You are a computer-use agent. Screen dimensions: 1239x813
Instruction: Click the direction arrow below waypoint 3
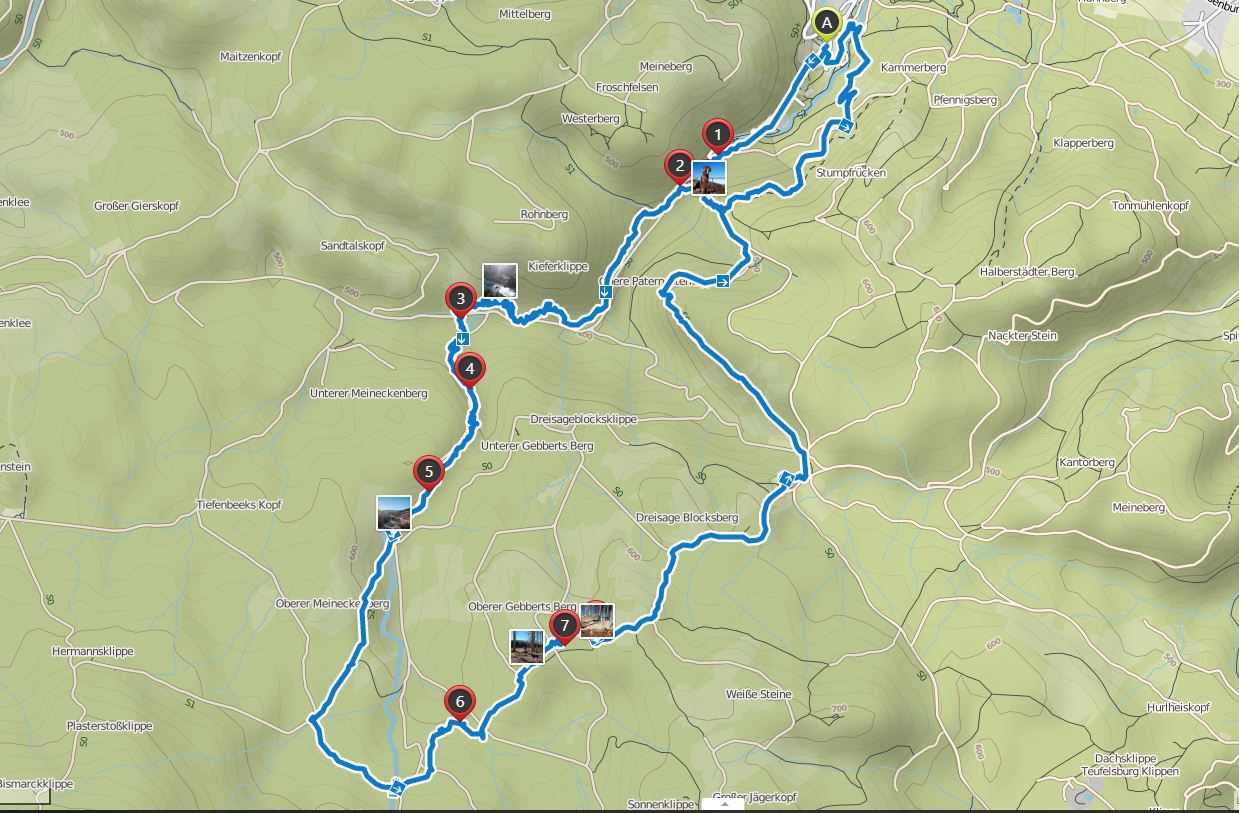(462, 340)
